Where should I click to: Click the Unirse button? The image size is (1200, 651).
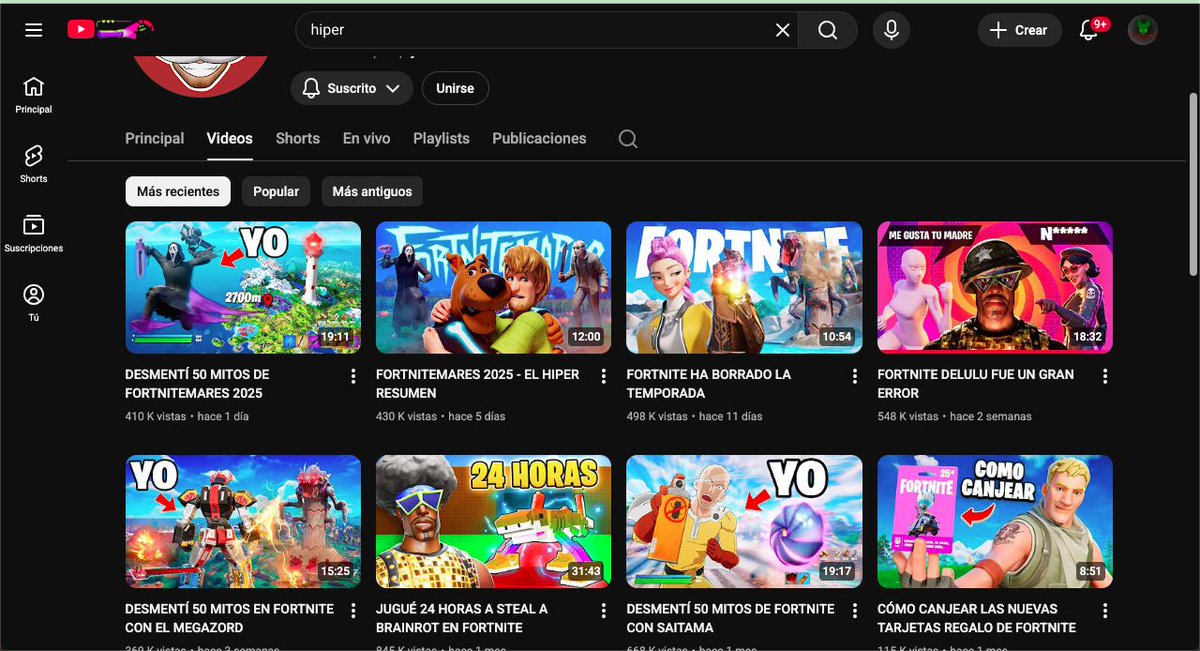pos(455,88)
